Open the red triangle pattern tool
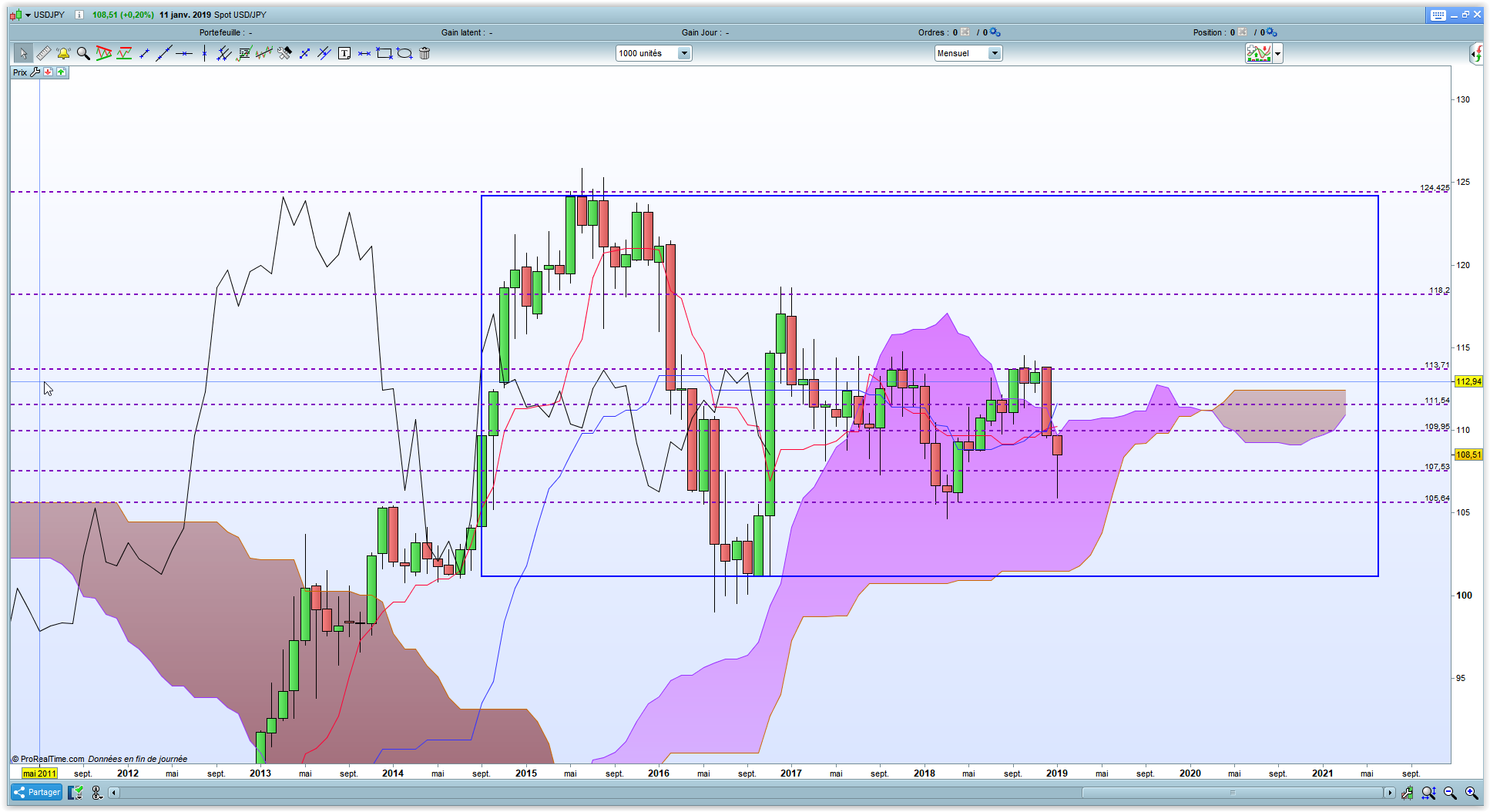 coord(104,53)
